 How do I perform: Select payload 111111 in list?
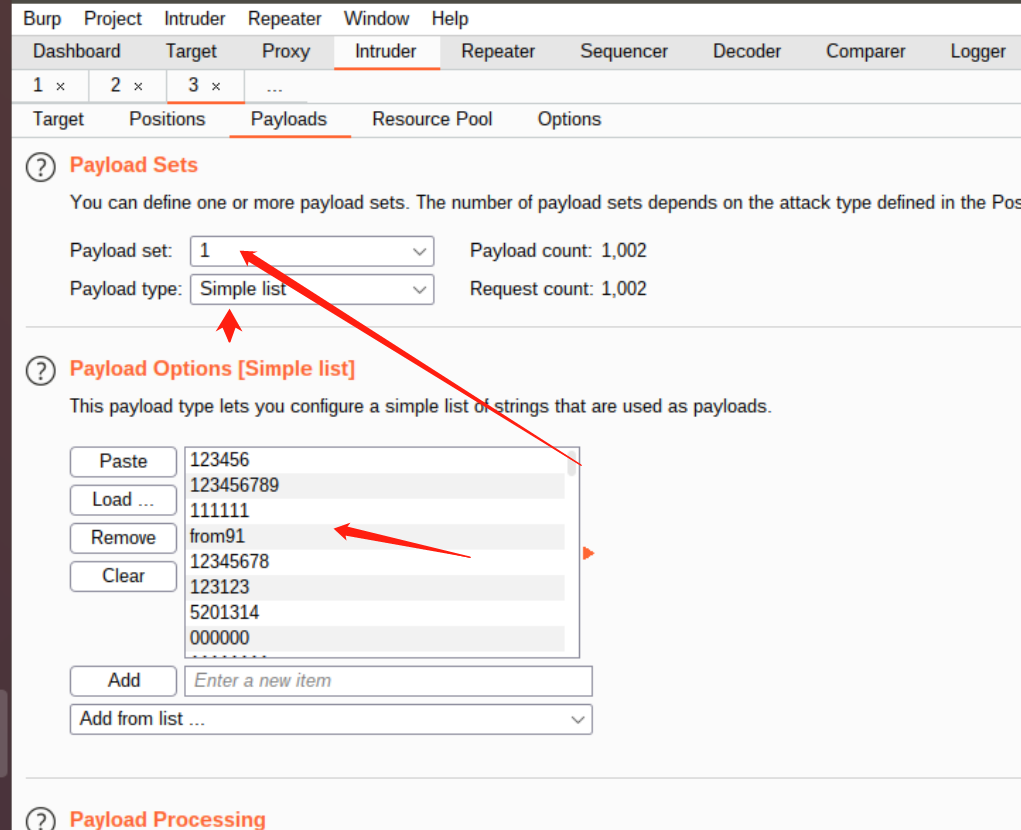(376, 511)
